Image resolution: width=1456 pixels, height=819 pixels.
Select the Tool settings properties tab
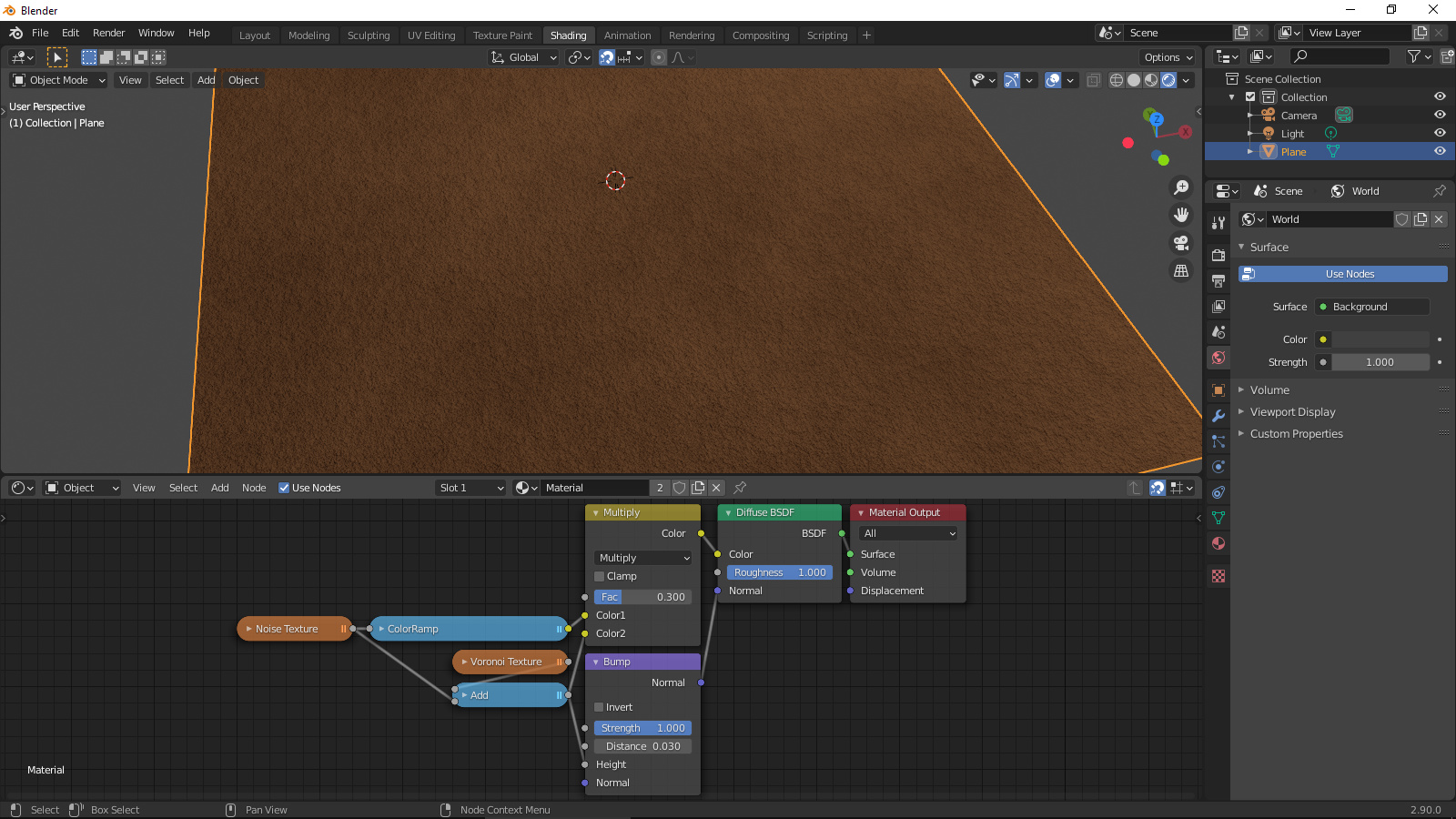coord(1218,222)
